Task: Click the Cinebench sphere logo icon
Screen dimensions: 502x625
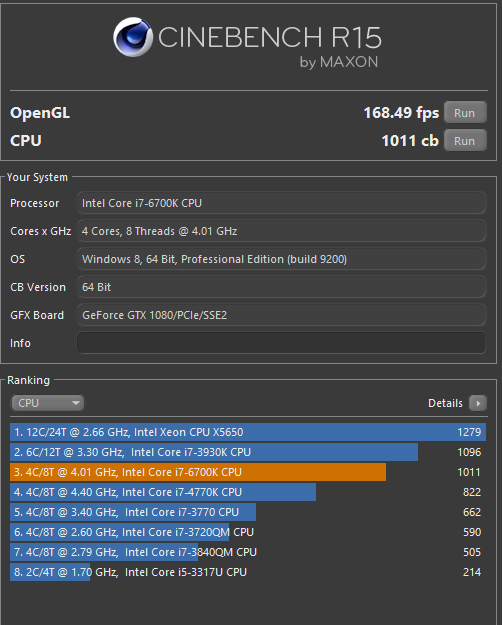Action: 133,37
